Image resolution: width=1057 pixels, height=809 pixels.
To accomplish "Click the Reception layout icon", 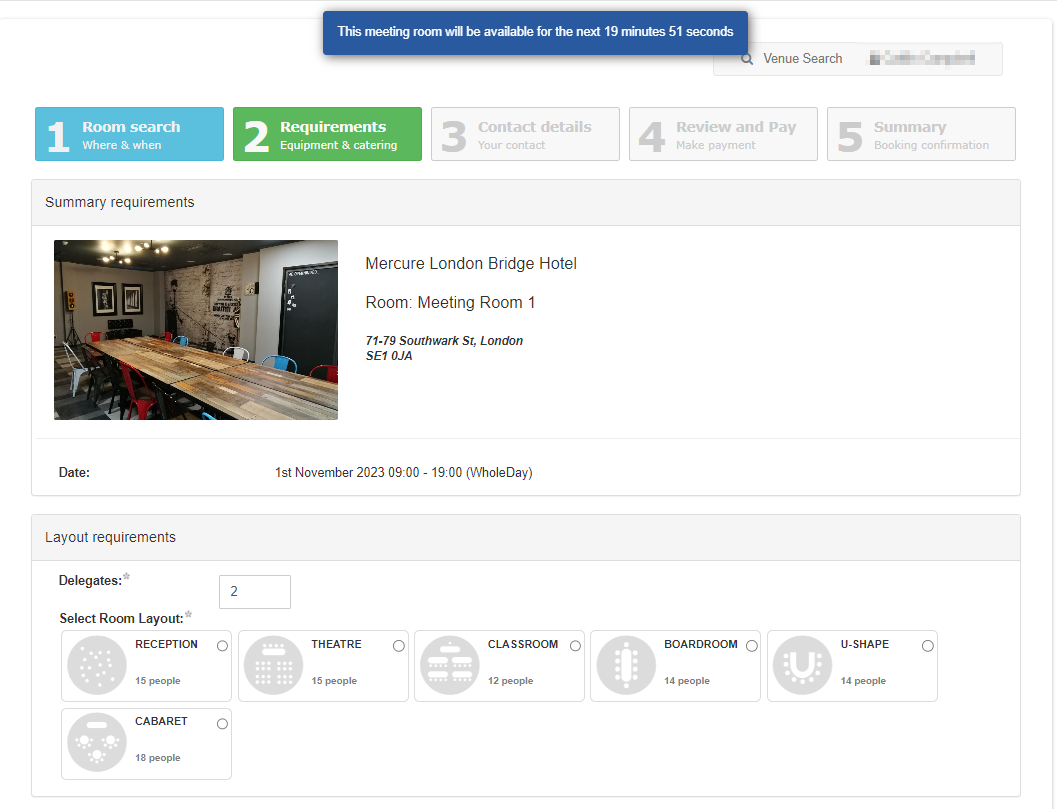I will (97, 665).
